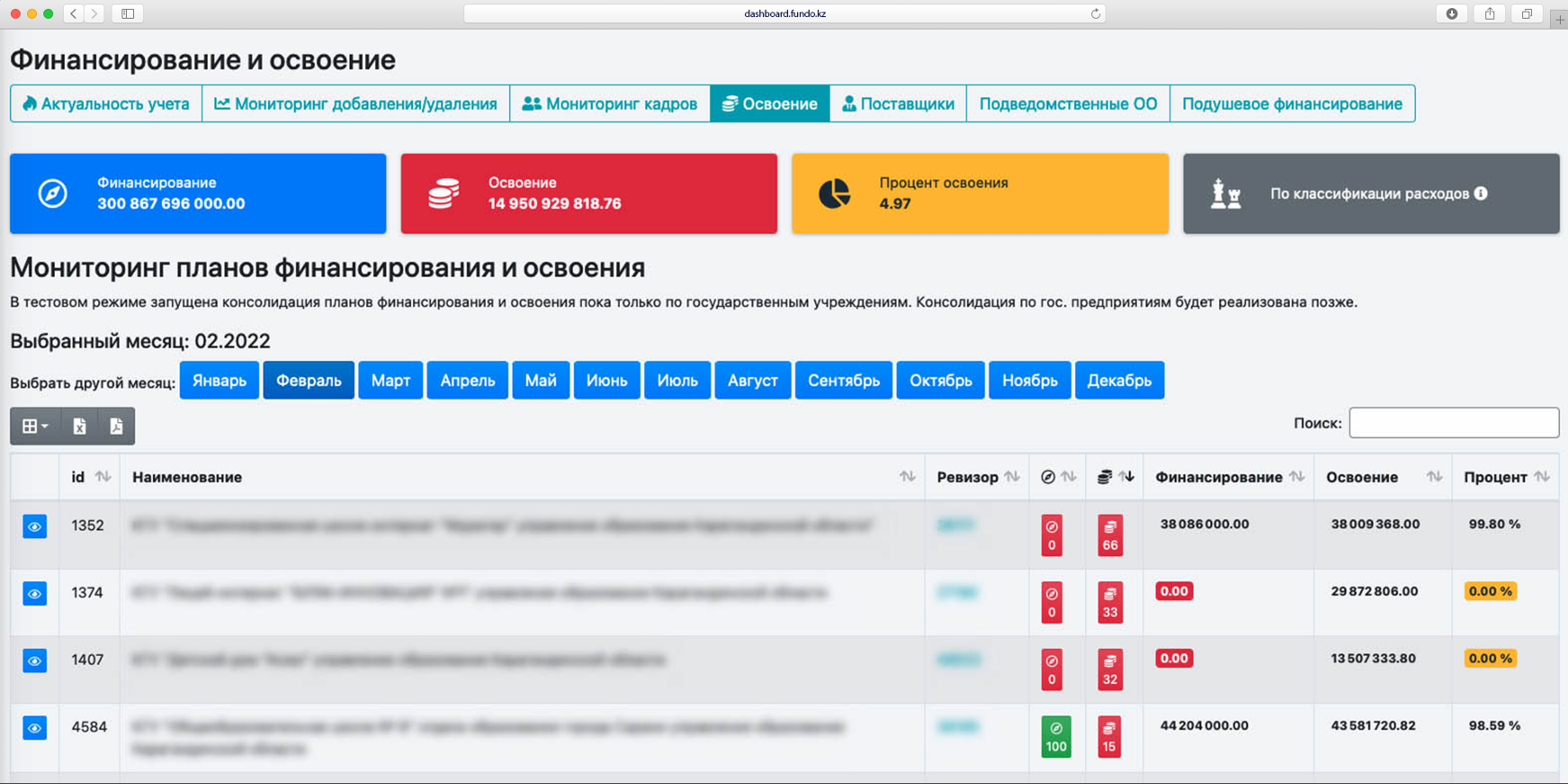Open the Актуальность учета tab
This screenshot has height=784, width=1568.
pyautogui.click(x=106, y=104)
